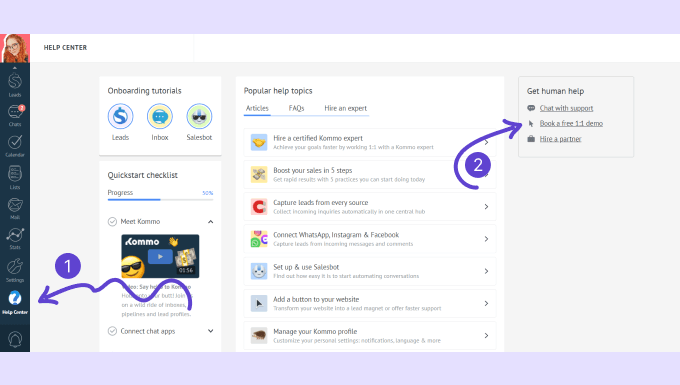680x385 pixels.
Task: Toggle the Connect chat apps check circle
Action: click(x=112, y=331)
